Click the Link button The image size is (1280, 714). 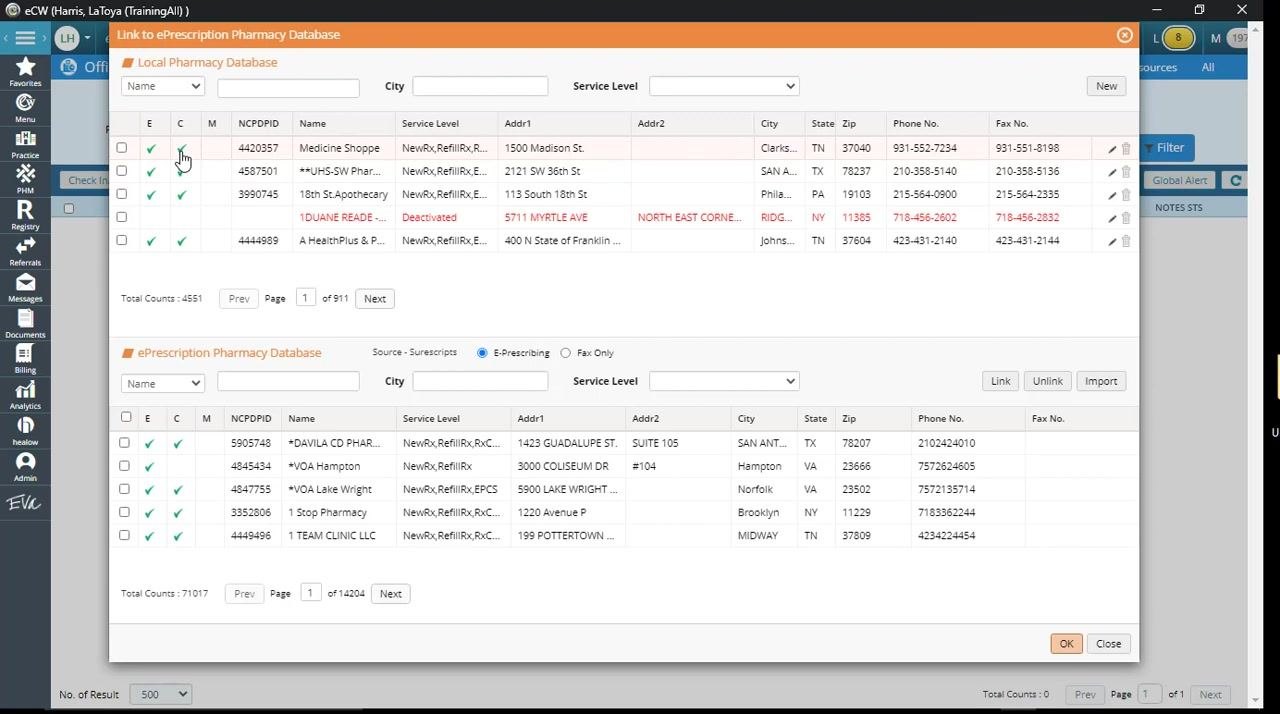[x=1000, y=381]
